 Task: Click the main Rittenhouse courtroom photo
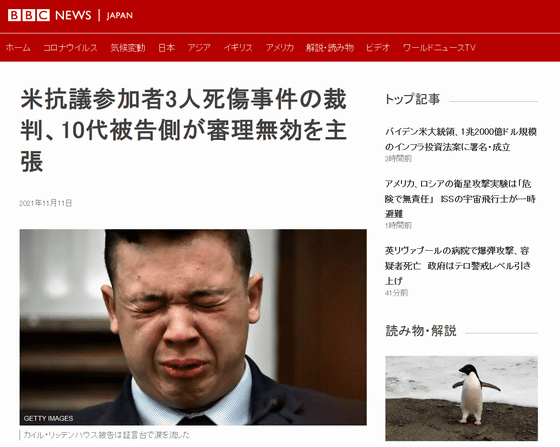tap(193, 327)
